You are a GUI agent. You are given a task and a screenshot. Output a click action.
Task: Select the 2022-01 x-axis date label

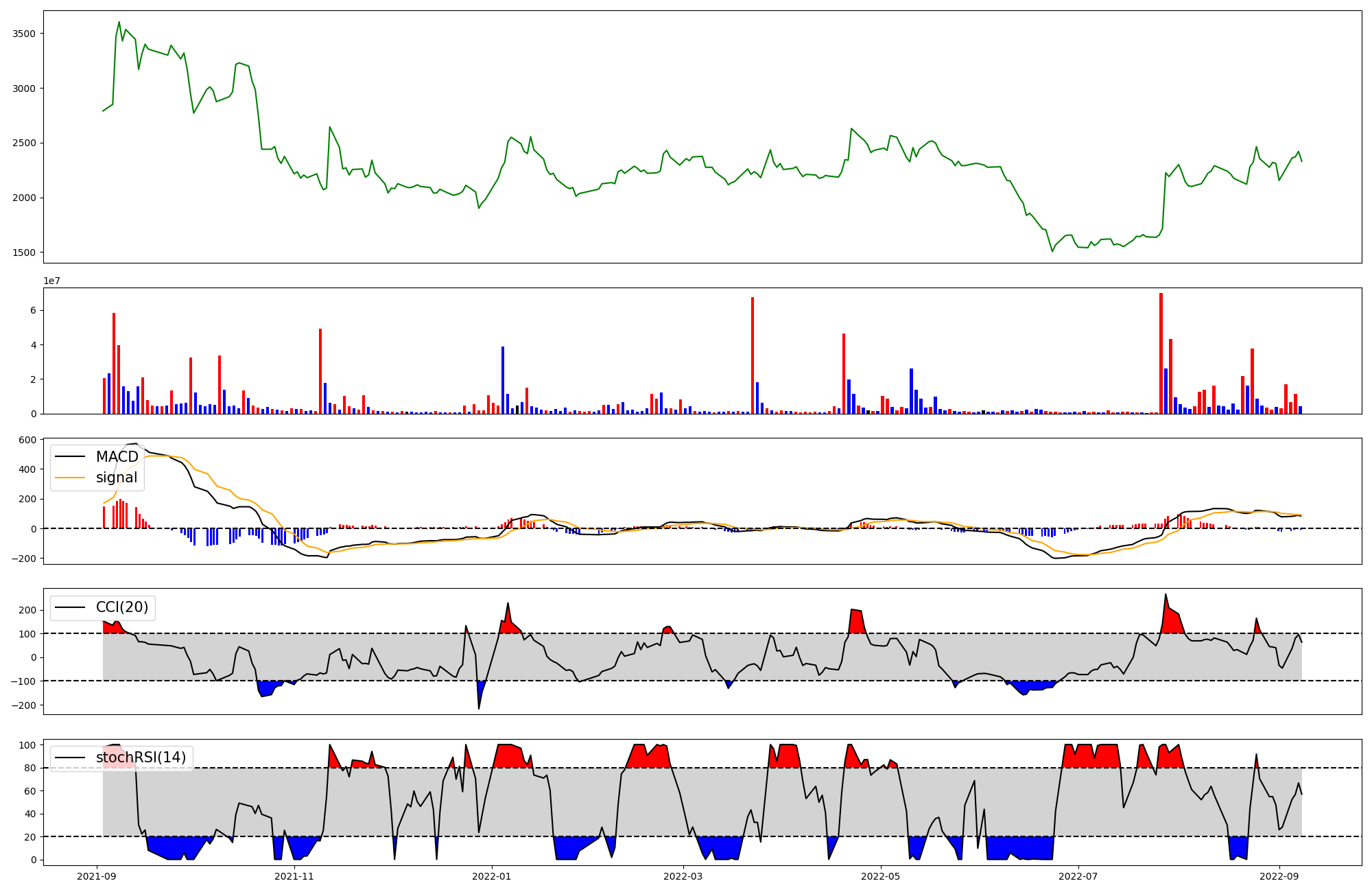(x=492, y=876)
